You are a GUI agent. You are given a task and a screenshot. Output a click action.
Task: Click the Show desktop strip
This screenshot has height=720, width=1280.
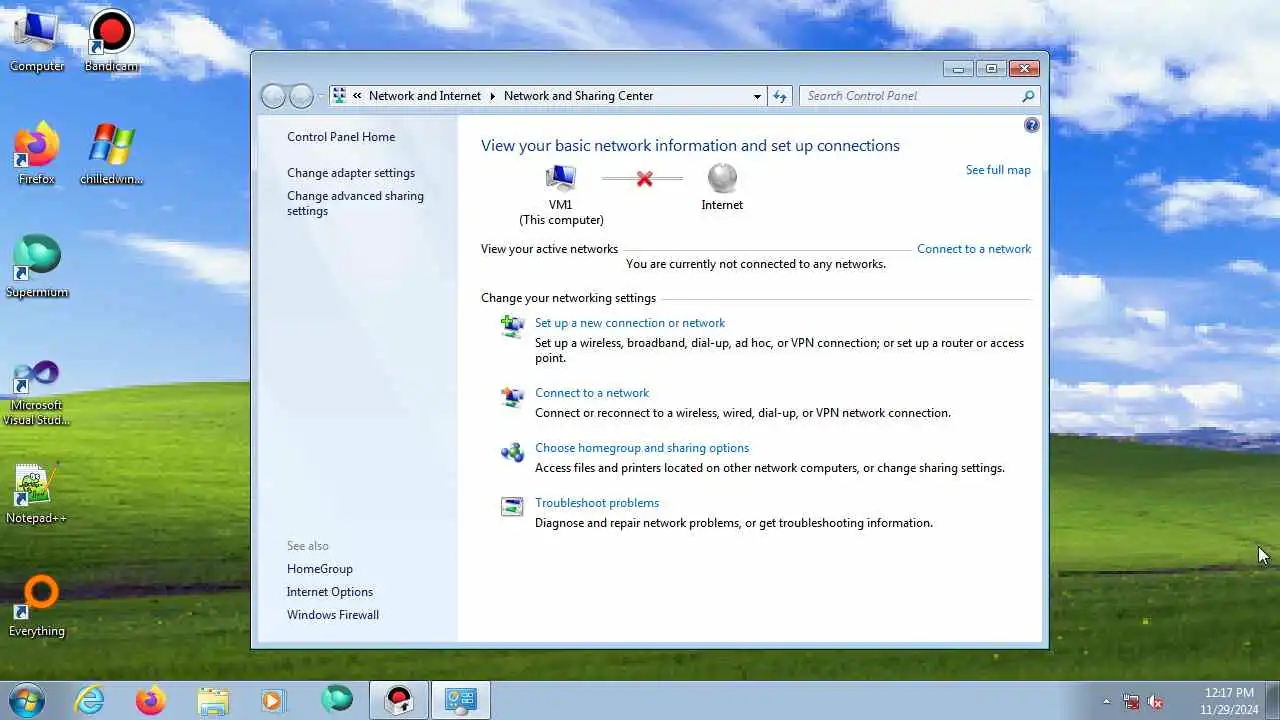click(1272, 701)
